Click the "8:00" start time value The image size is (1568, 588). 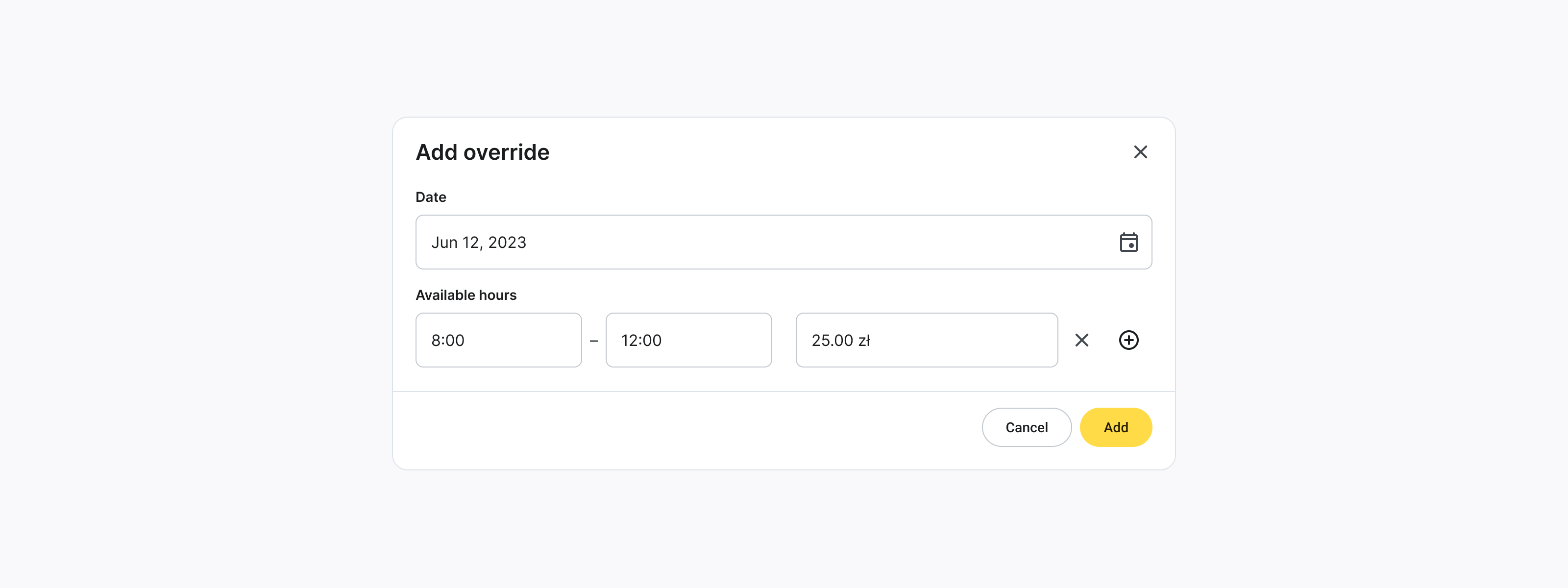point(447,340)
